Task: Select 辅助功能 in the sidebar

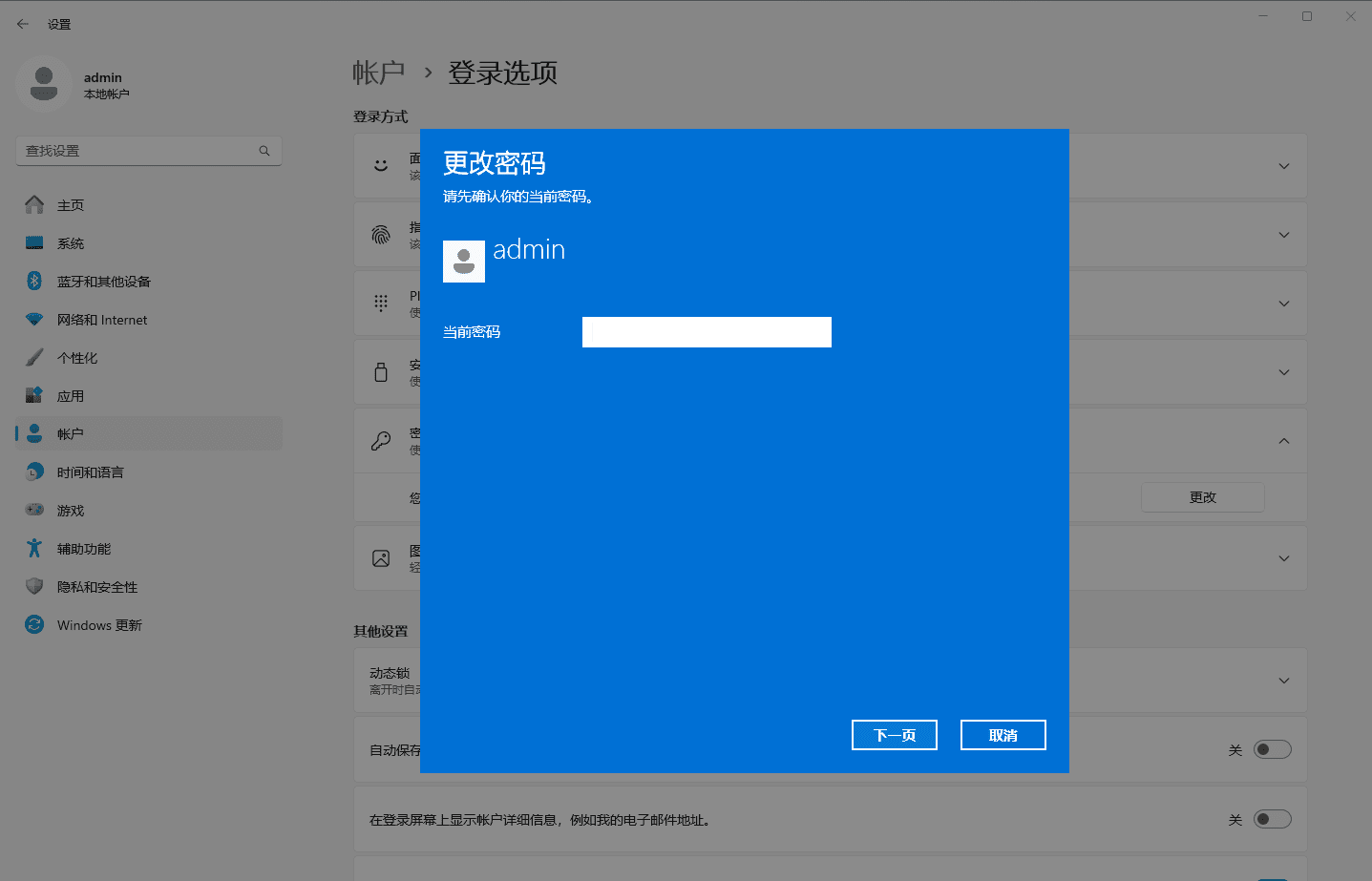Action: coord(149,549)
